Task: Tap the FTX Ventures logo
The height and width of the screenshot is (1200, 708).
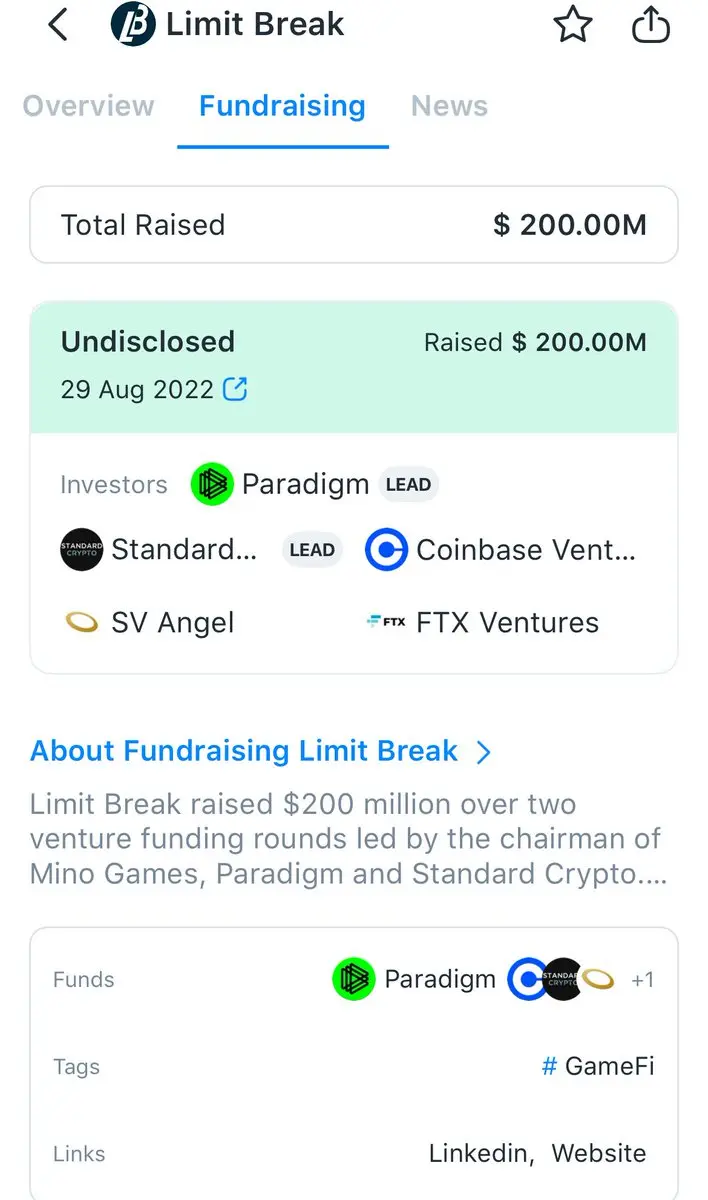Action: pos(386,622)
